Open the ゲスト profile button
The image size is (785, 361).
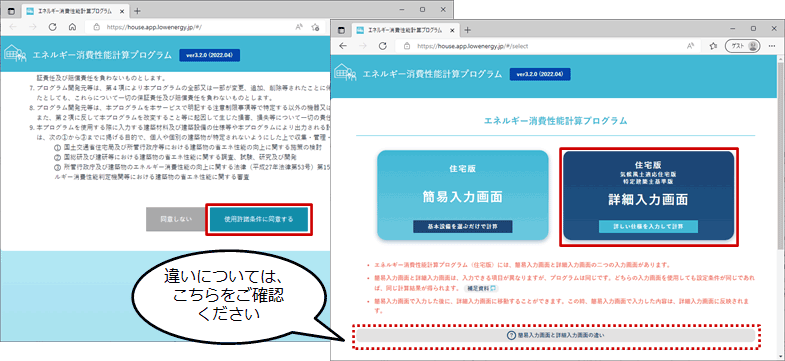tap(742, 46)
